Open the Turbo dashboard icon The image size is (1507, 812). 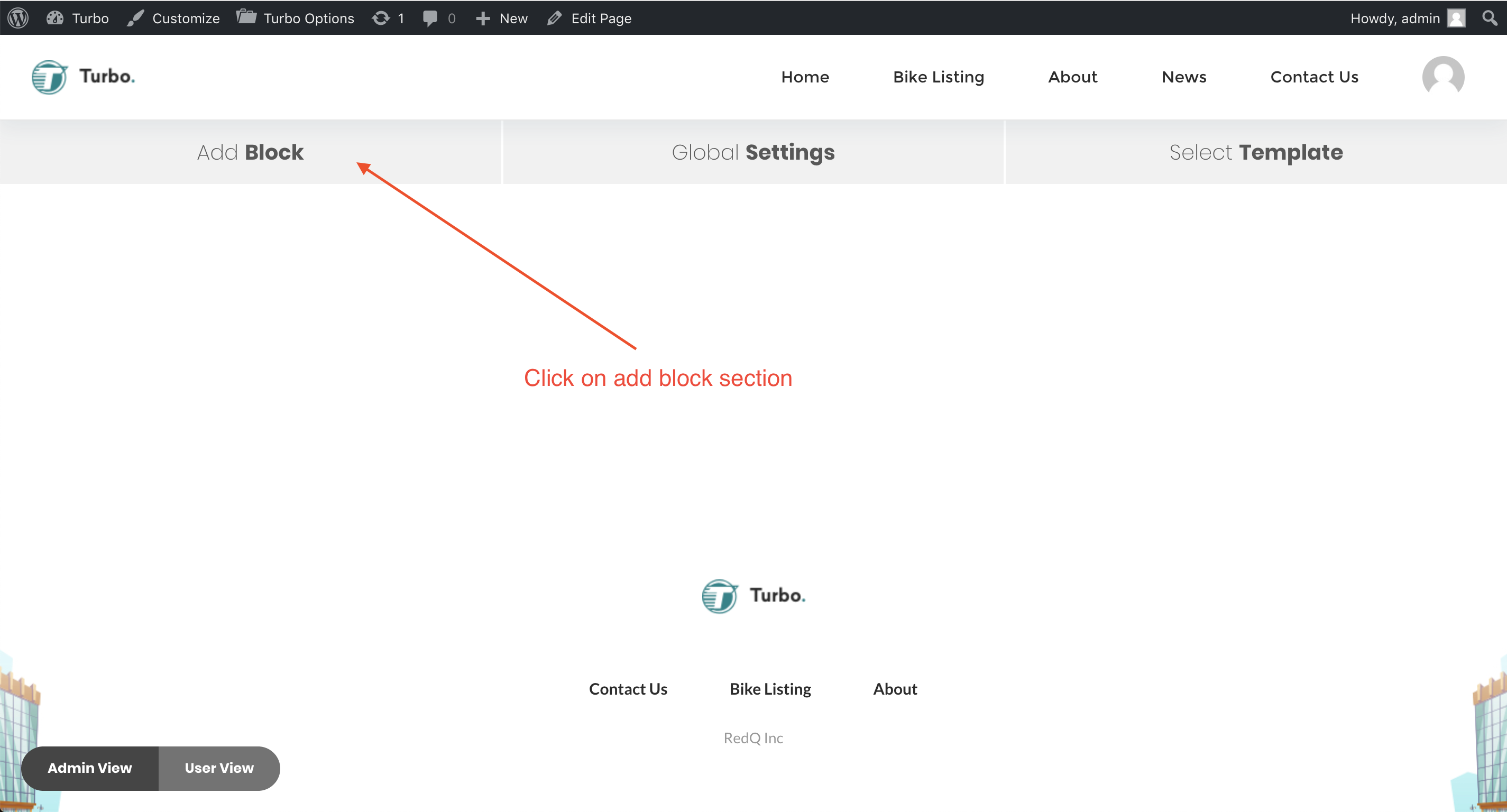pos(54,17)
